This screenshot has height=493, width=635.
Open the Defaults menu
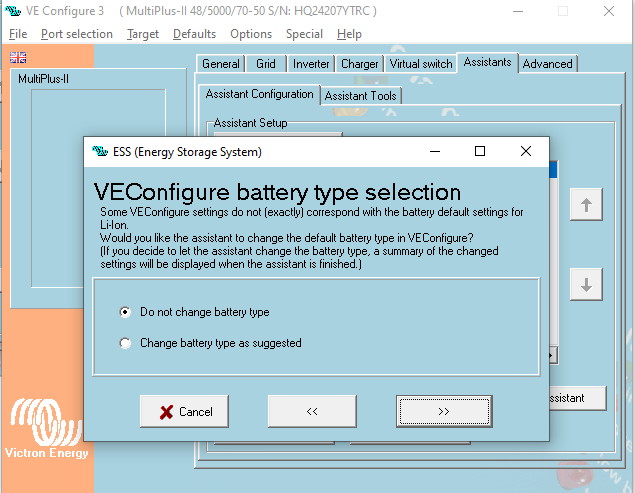click(194, 34)
